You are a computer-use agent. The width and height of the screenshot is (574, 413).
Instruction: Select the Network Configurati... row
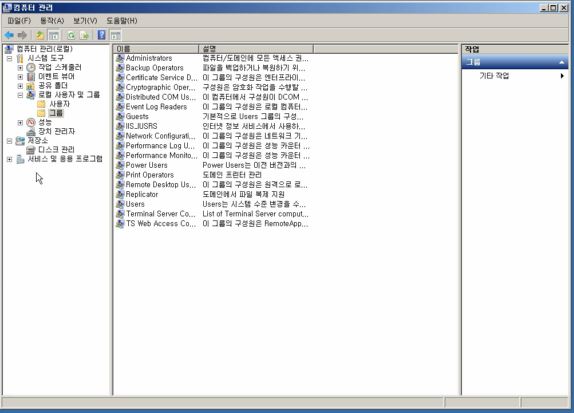coord(212,136)
